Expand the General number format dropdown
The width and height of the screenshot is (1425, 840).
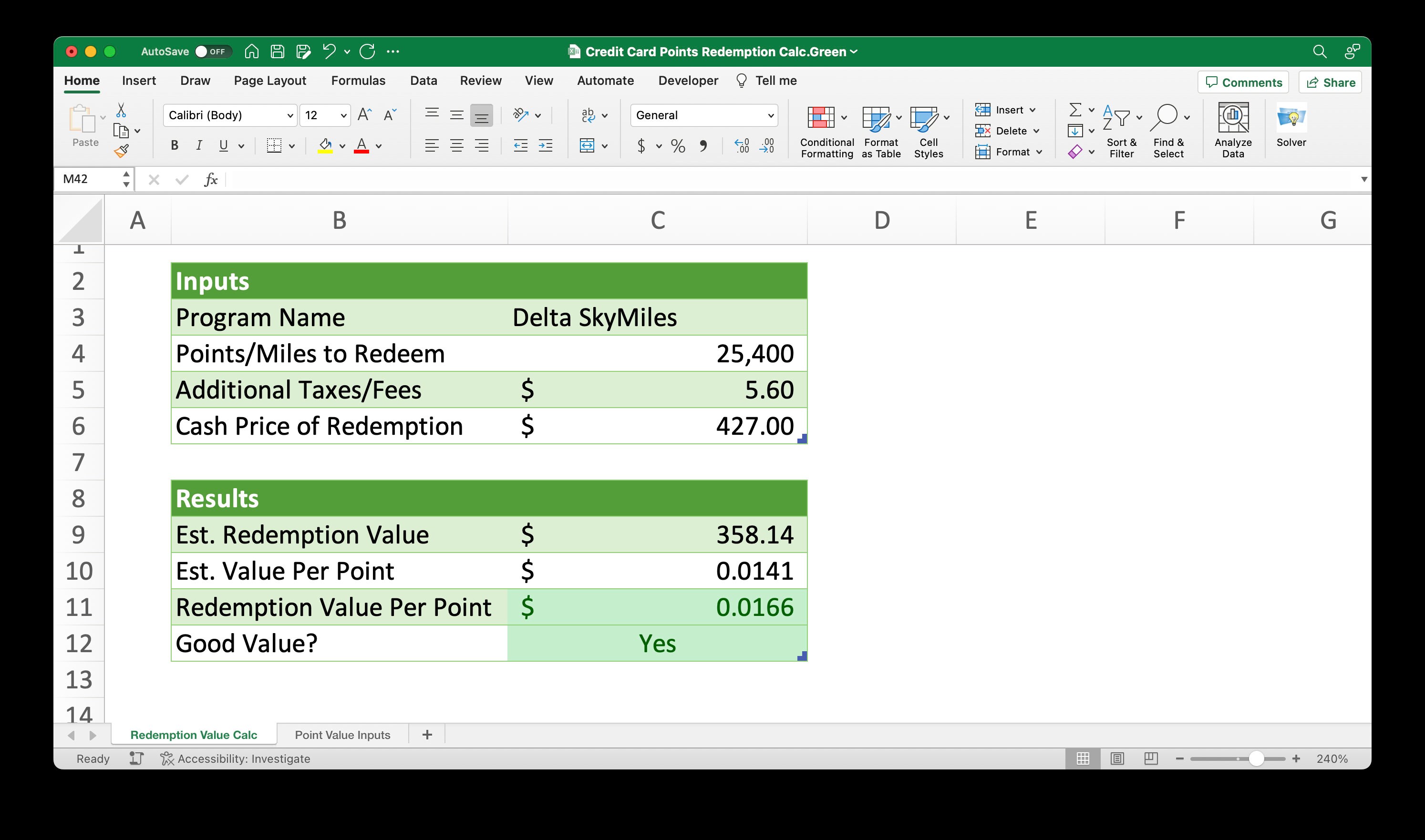point(771,115)
